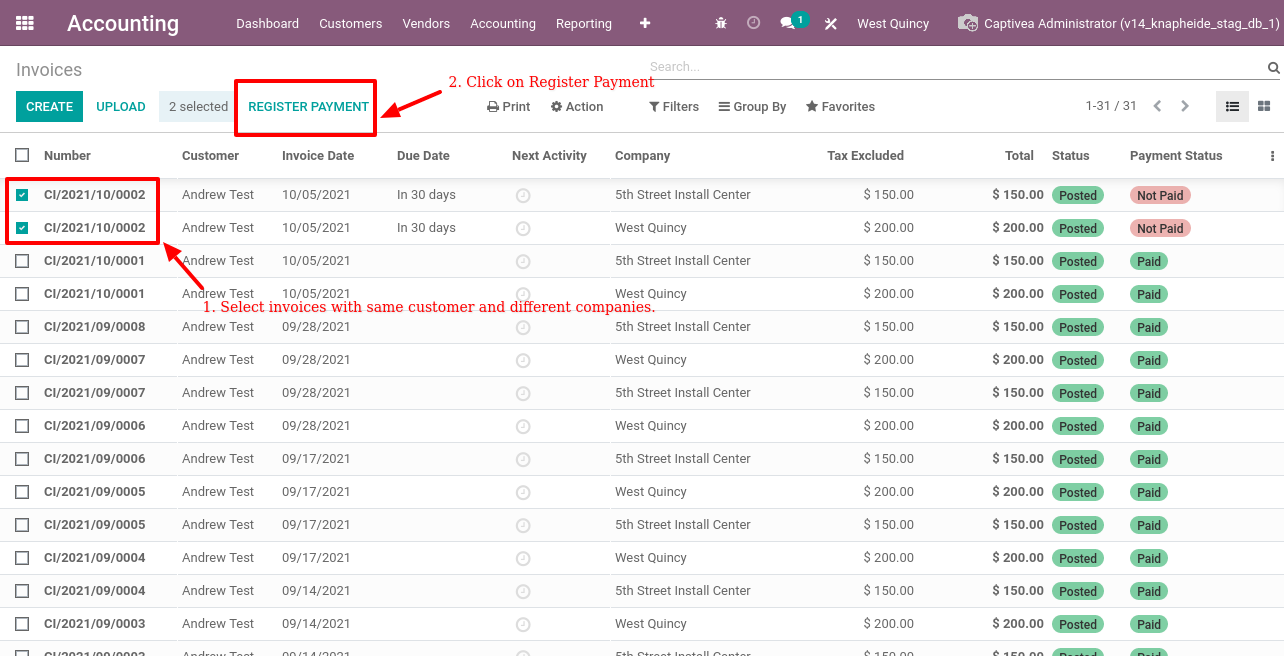
Task: Uncheck CI/2021/10/0002 5th Street Install Center invoice
Action: click(22, 195)
